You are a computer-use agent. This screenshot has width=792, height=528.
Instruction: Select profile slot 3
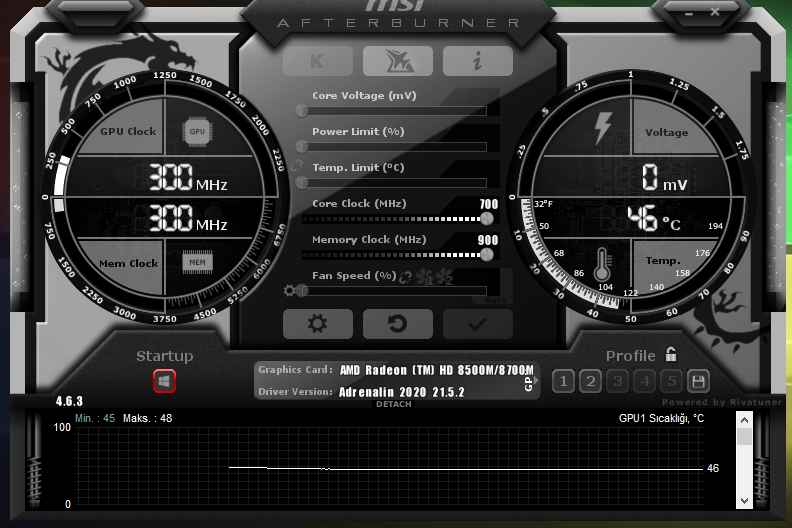[617, 381]
